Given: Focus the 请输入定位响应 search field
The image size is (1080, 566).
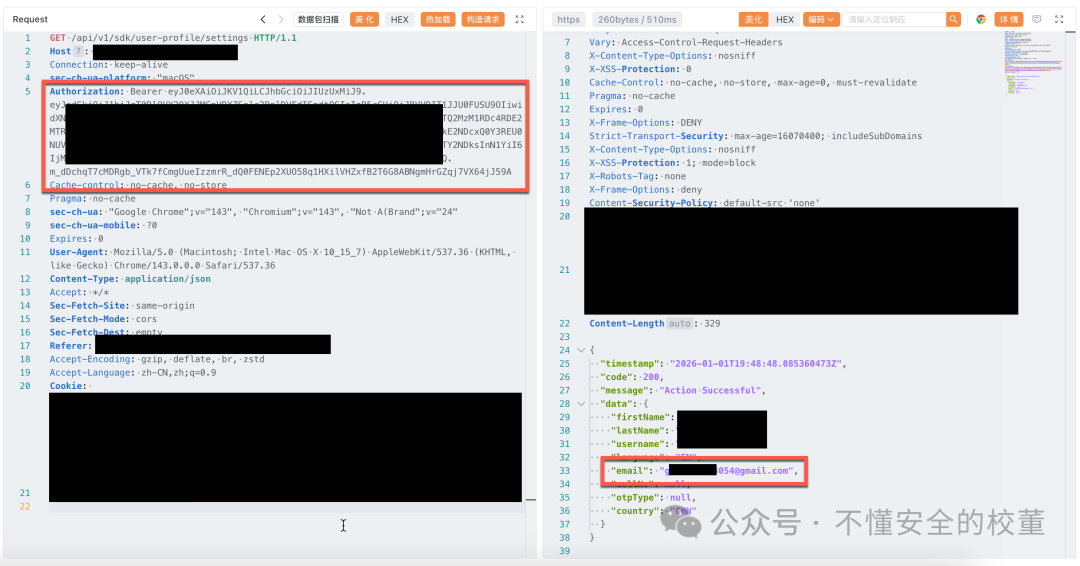Looking at the screenshot, I should 894,19.
